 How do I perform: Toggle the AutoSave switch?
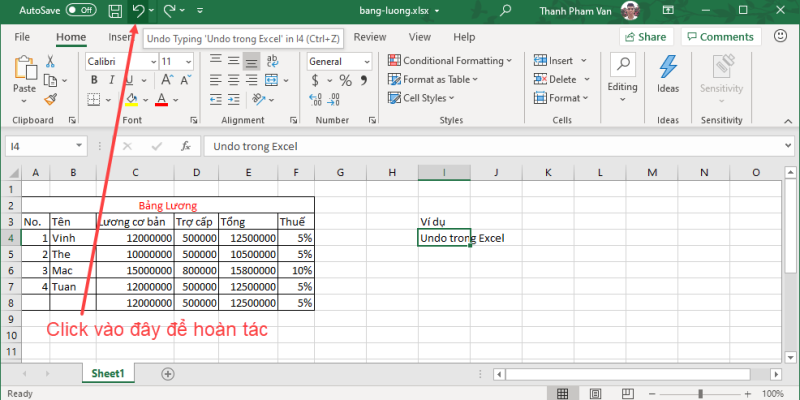pyautogui.click(x=79, y=10)
